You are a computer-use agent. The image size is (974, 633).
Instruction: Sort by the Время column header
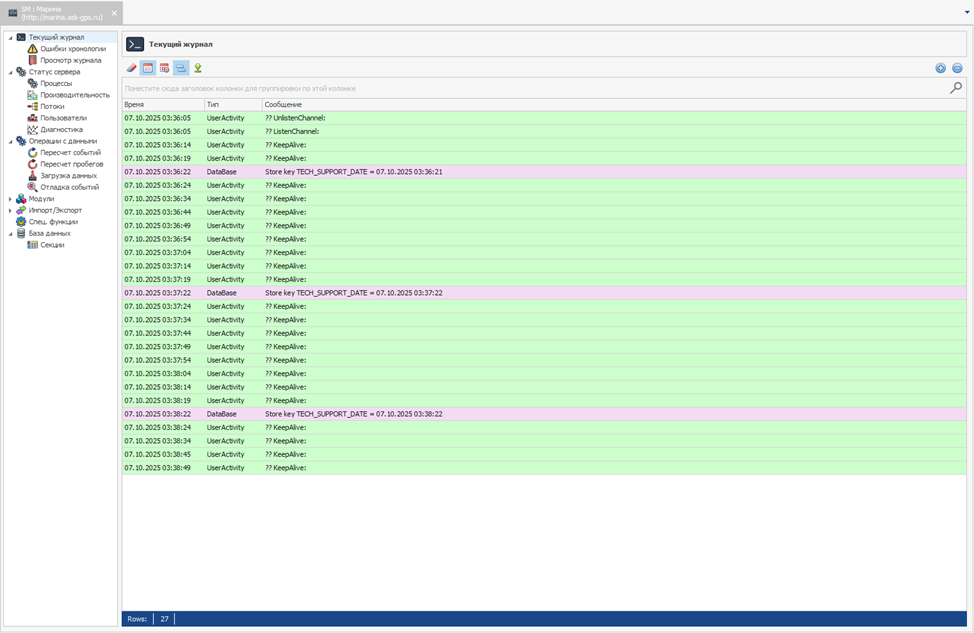[162, 104]
